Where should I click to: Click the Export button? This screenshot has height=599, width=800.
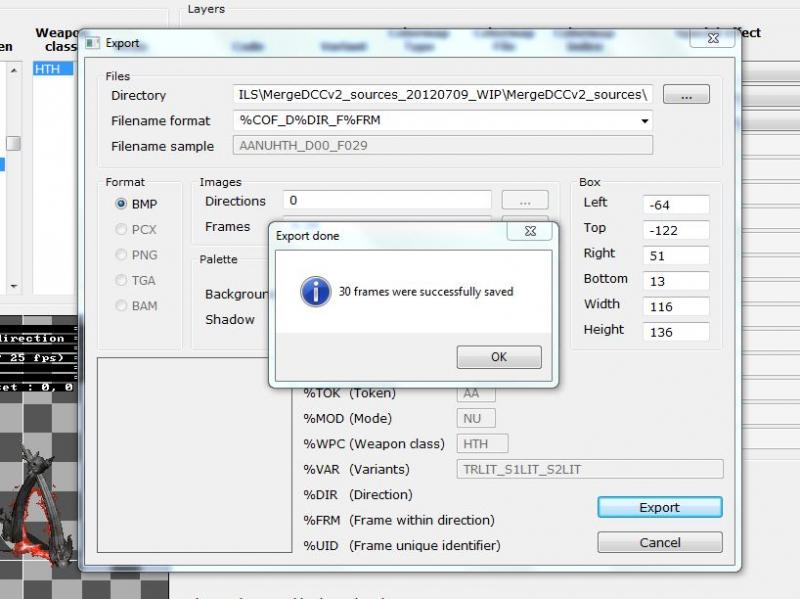(660, 507)
